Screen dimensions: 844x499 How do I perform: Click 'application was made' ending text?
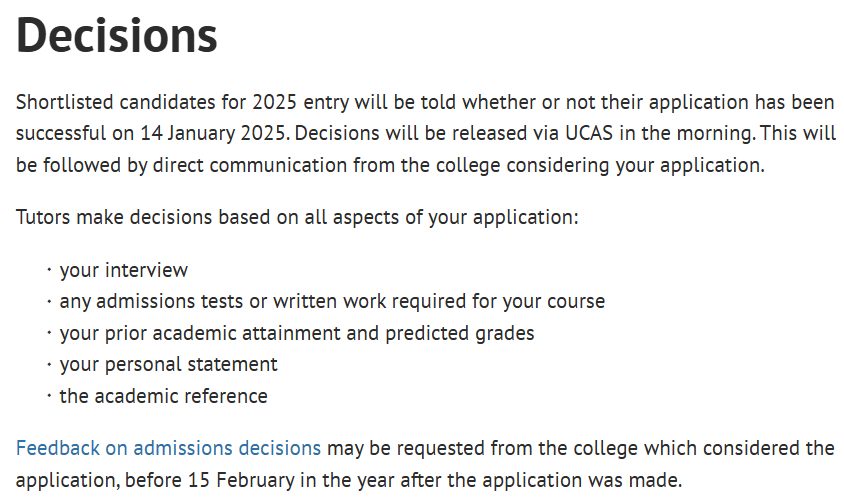click(x=582, y=480)
